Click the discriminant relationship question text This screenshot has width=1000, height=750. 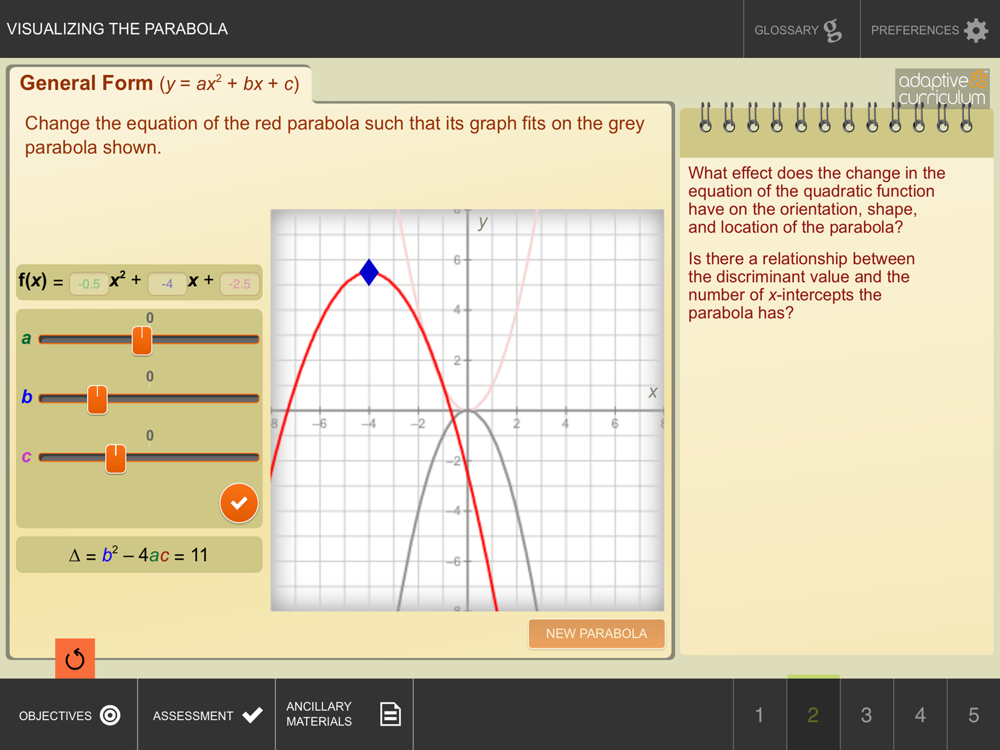tap(802, 285)
